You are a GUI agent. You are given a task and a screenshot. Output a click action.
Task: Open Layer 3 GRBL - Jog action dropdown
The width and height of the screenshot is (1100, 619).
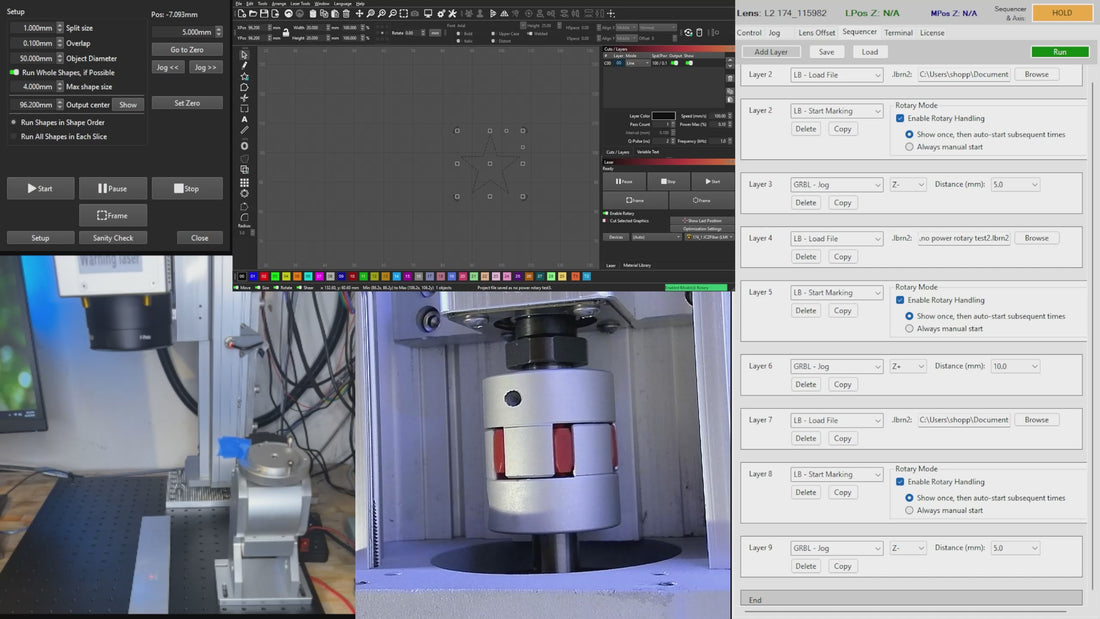point(836,185)
